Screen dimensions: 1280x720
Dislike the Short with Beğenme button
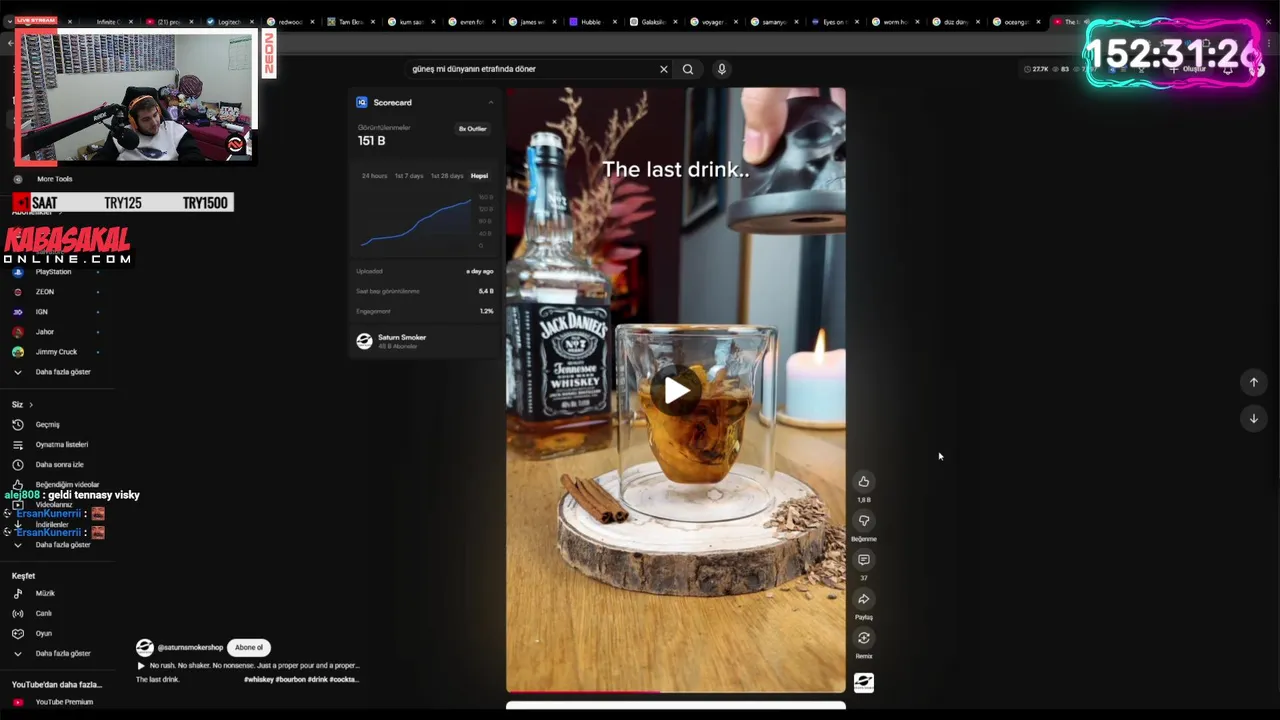tap(864, 521)
